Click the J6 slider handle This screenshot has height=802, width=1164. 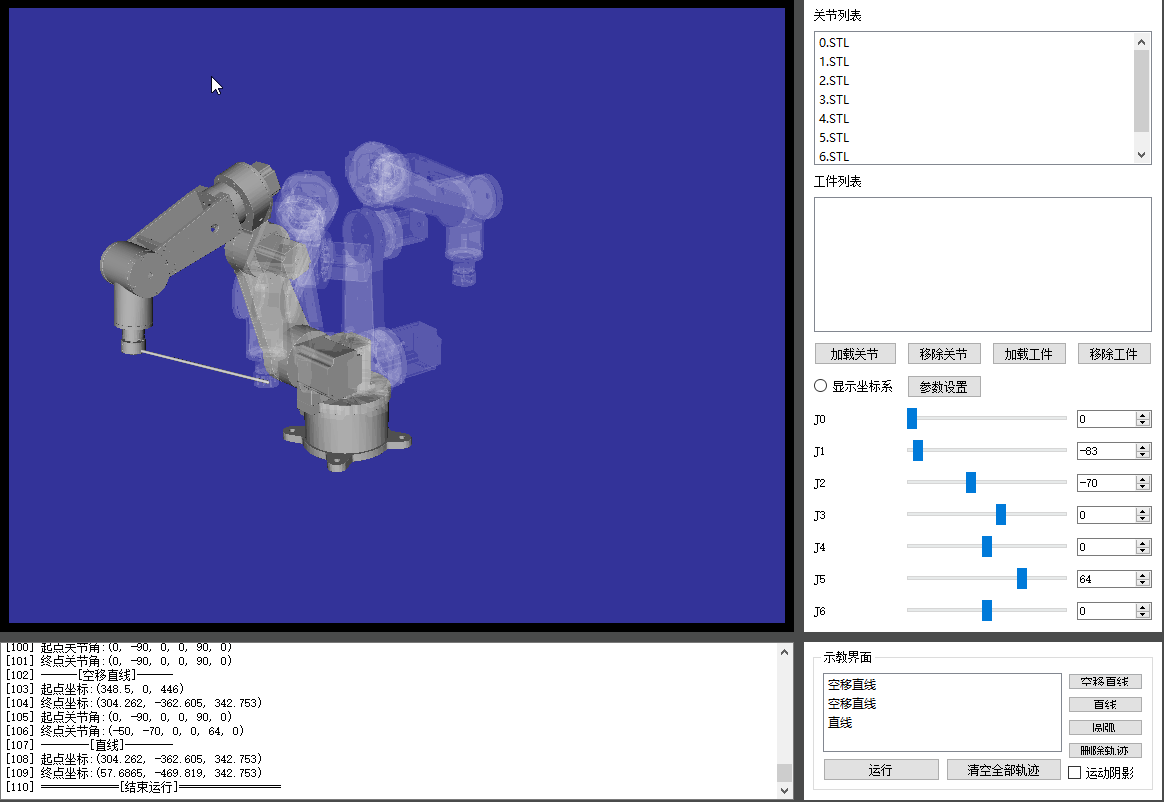pos(987,610)
